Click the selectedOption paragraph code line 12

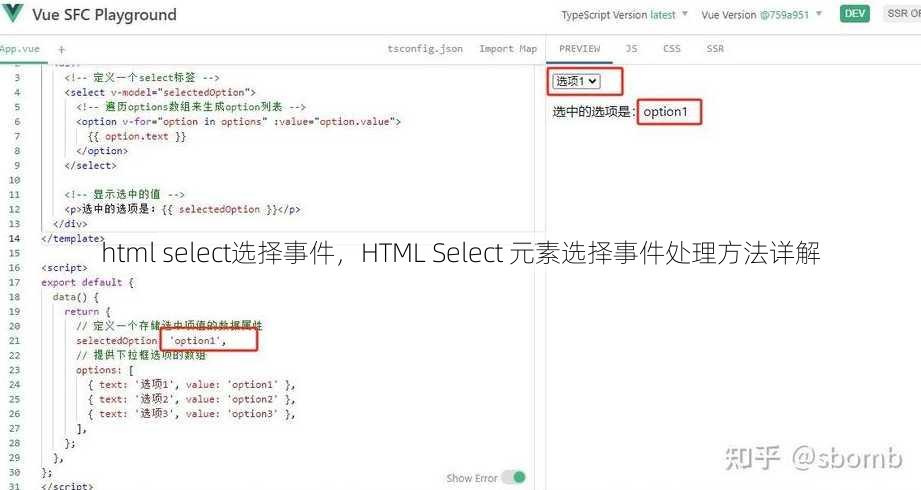point(182,209)
